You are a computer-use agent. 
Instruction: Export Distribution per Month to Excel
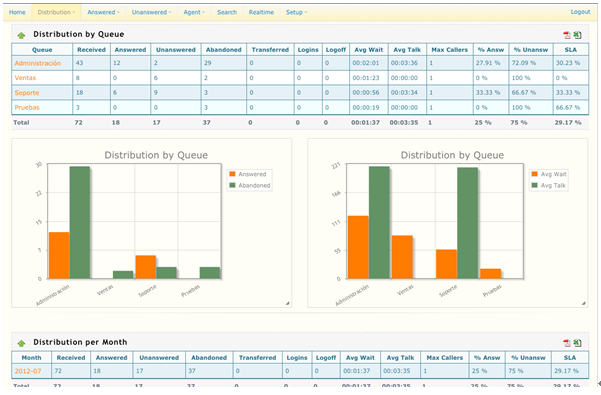(x=577, y=343)
